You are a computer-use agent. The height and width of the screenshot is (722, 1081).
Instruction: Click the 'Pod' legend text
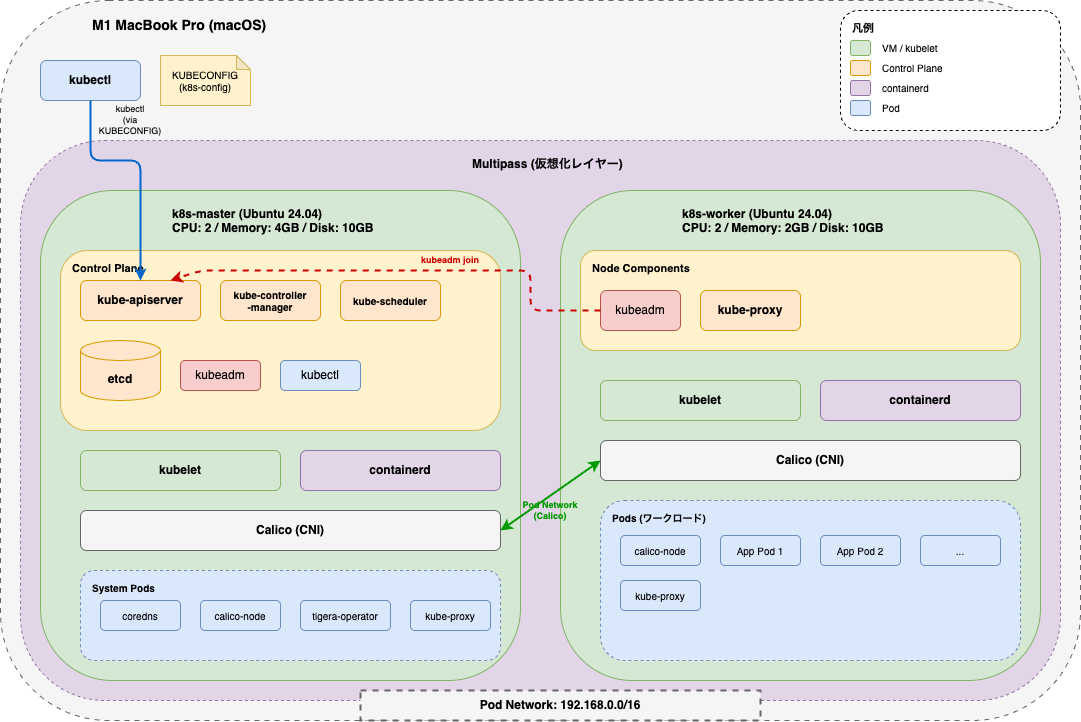tap(891, 108)
